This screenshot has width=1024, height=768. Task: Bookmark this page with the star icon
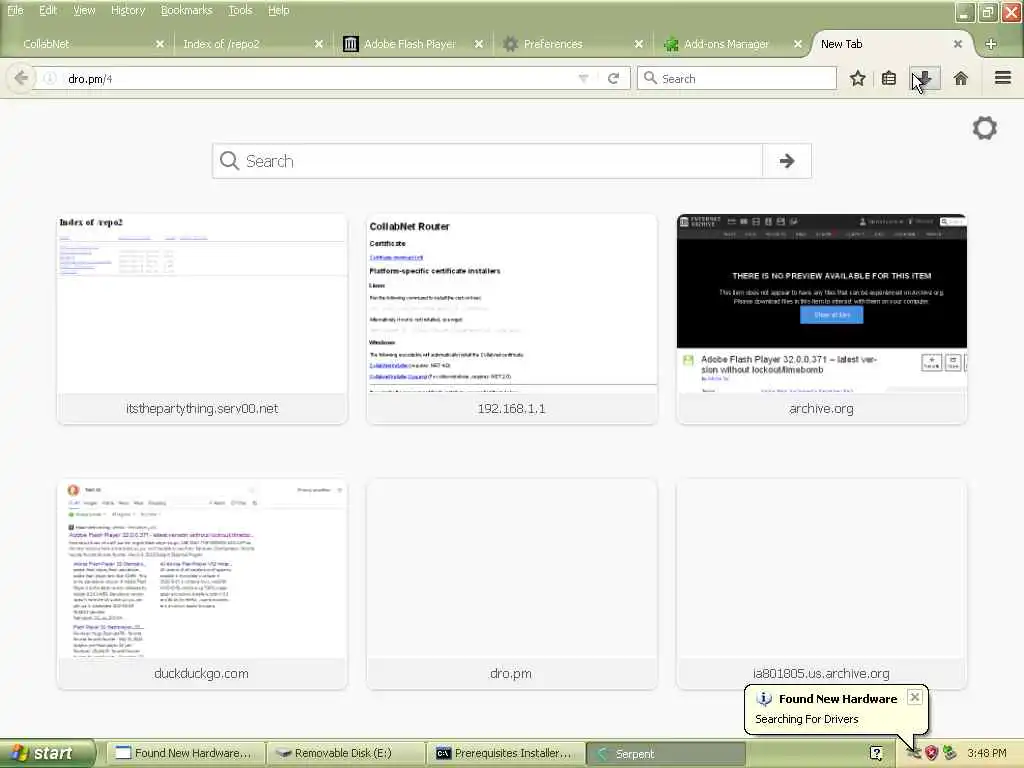tap(857, 78)
